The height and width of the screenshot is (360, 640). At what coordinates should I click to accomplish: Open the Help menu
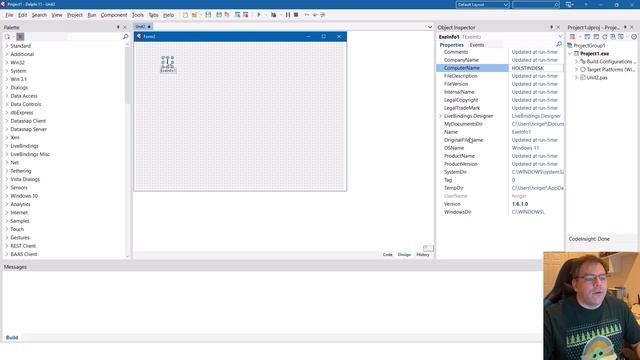click(x=169, y=15)
